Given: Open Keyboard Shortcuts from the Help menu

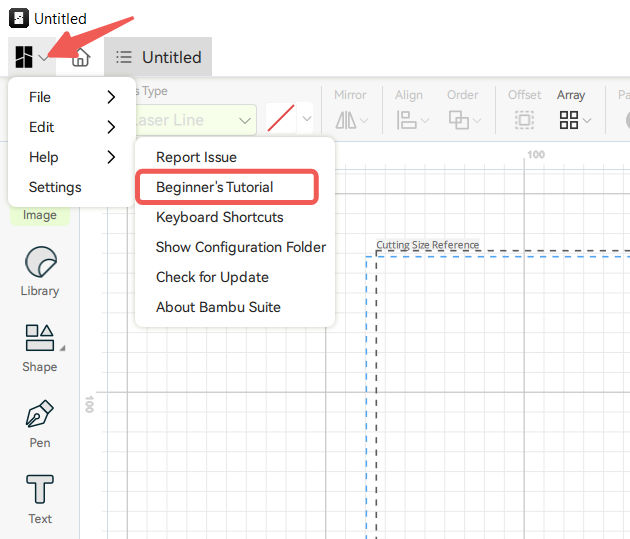Looking at the screenshot, I should [235, 217].
